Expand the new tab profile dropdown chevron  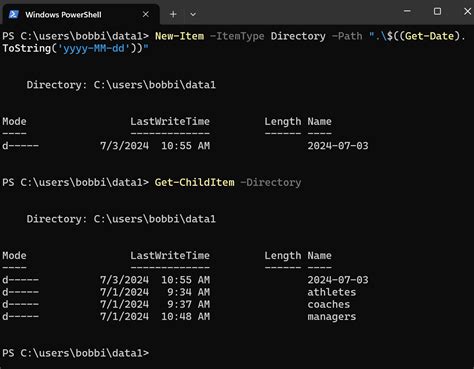pos(193,14)
